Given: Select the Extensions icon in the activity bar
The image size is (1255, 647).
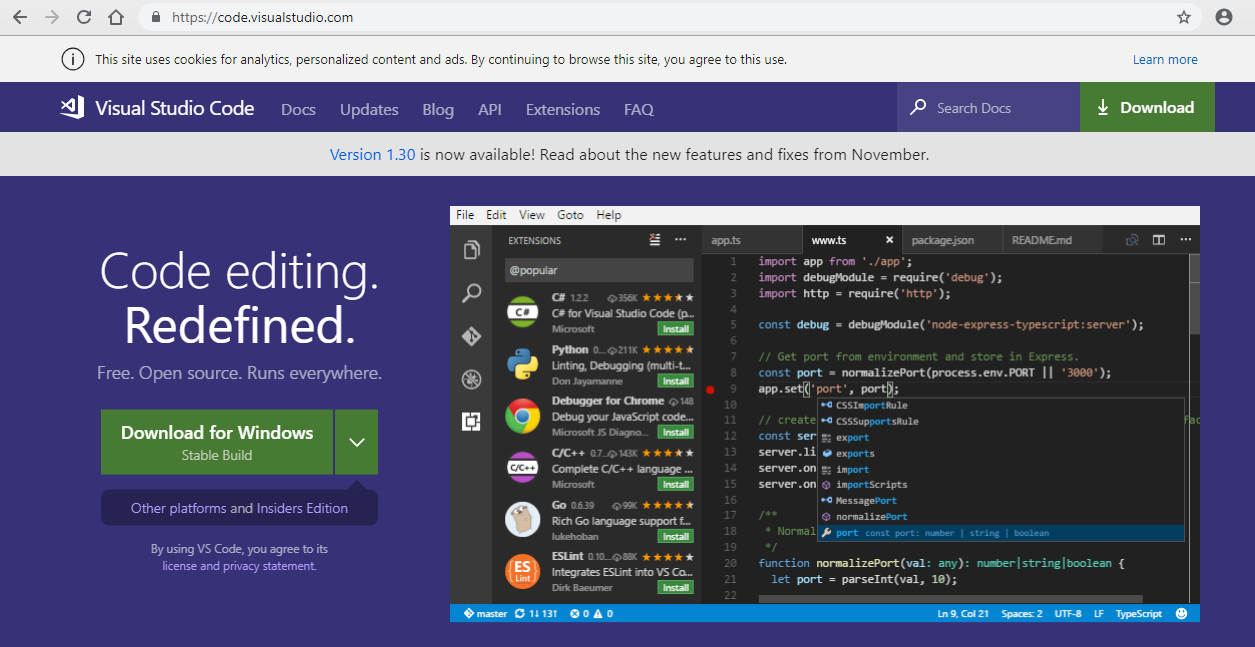Looking at the screenshot, I should point(471,422).
